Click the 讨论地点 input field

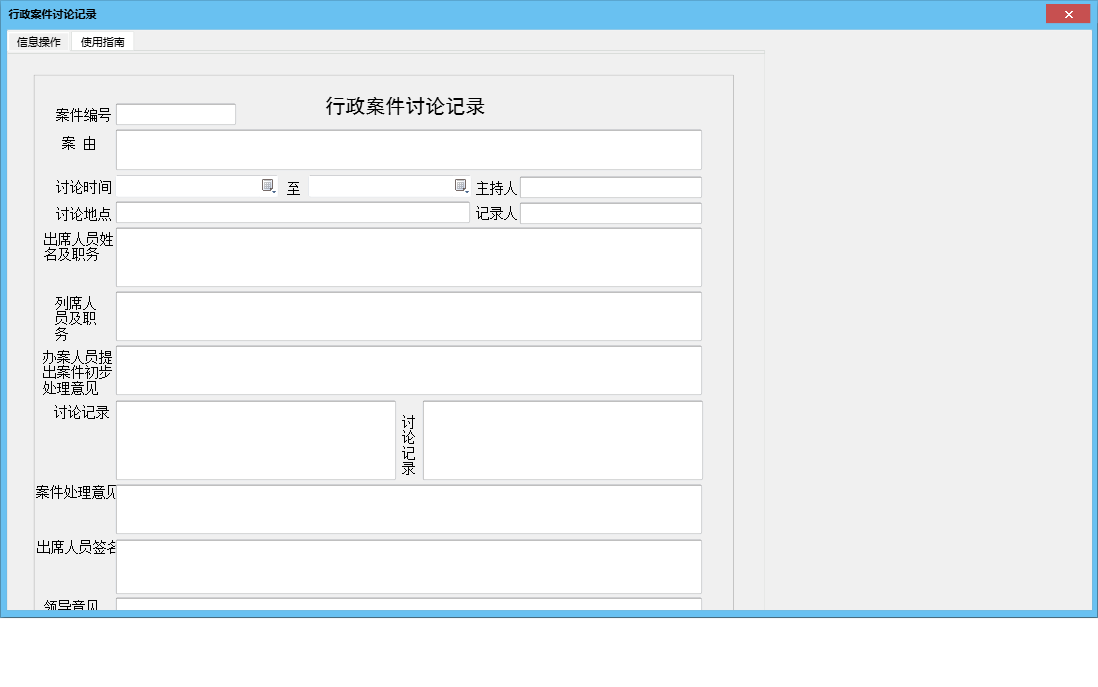pyautogui.click(x=293, y=213)
